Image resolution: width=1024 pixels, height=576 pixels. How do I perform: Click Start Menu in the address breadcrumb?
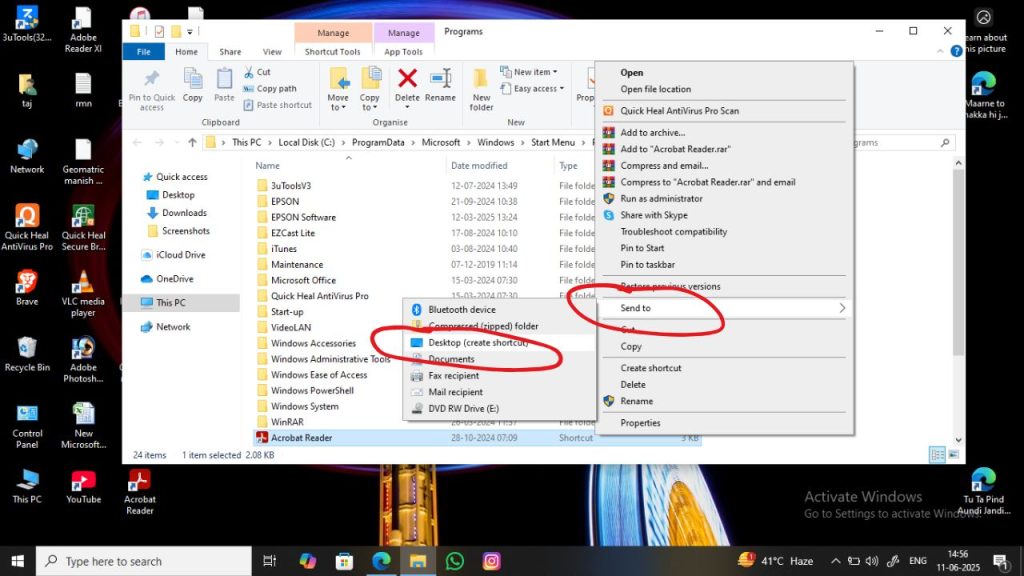click(552, 142)
